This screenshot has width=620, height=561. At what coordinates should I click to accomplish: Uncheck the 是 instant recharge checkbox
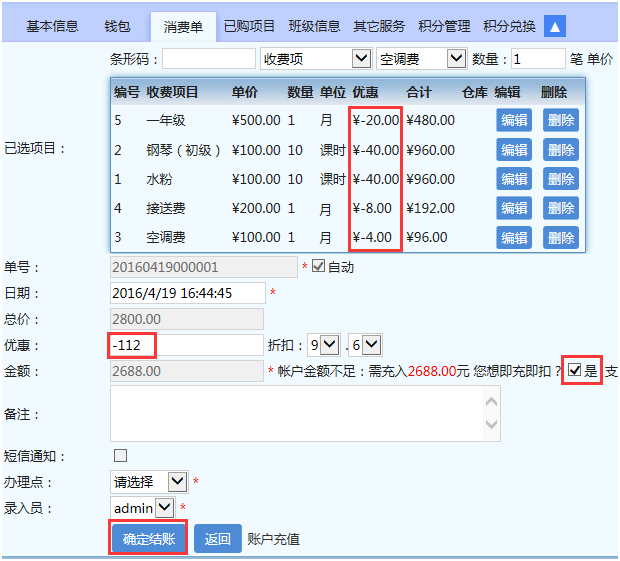coord(574,371)
